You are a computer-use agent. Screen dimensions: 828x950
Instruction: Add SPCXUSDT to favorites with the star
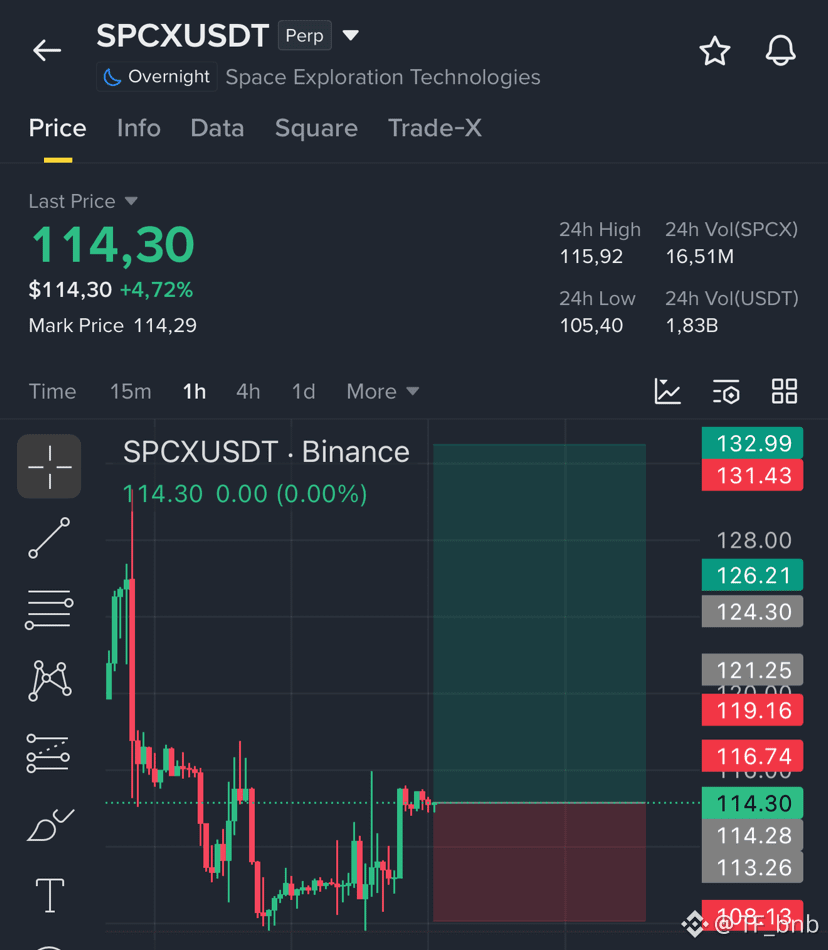(x=715, y=50)
